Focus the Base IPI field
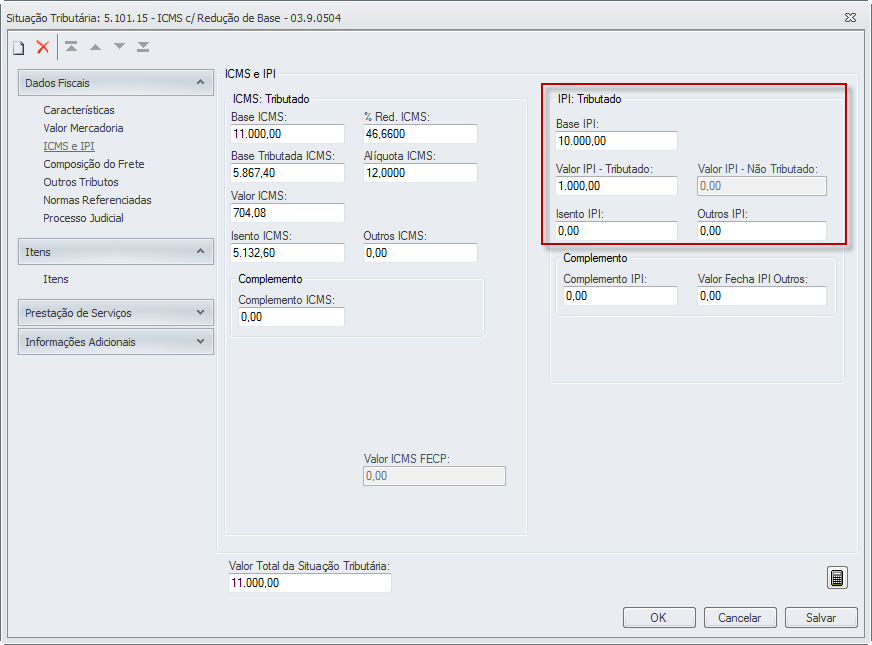Viewport: 872px width, 645px height. (616, 141)
